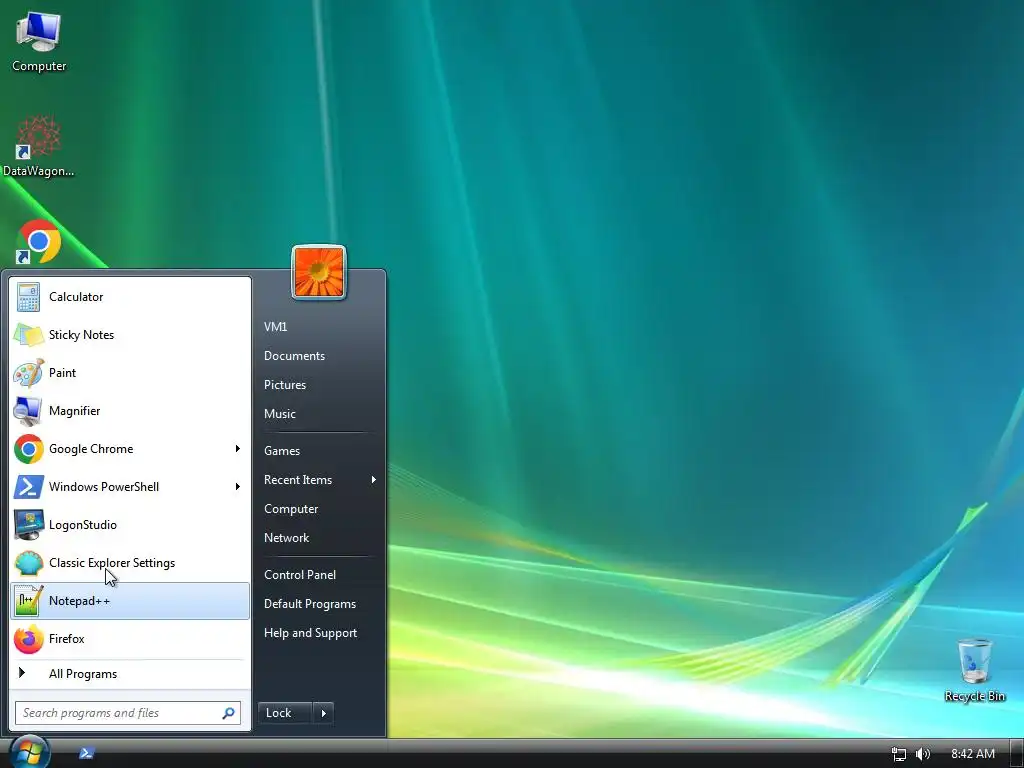The width and height of the screenshot is (1024, 768).
Task: Click the volume speaker tray icon
Action: click(x=922, y=754)
